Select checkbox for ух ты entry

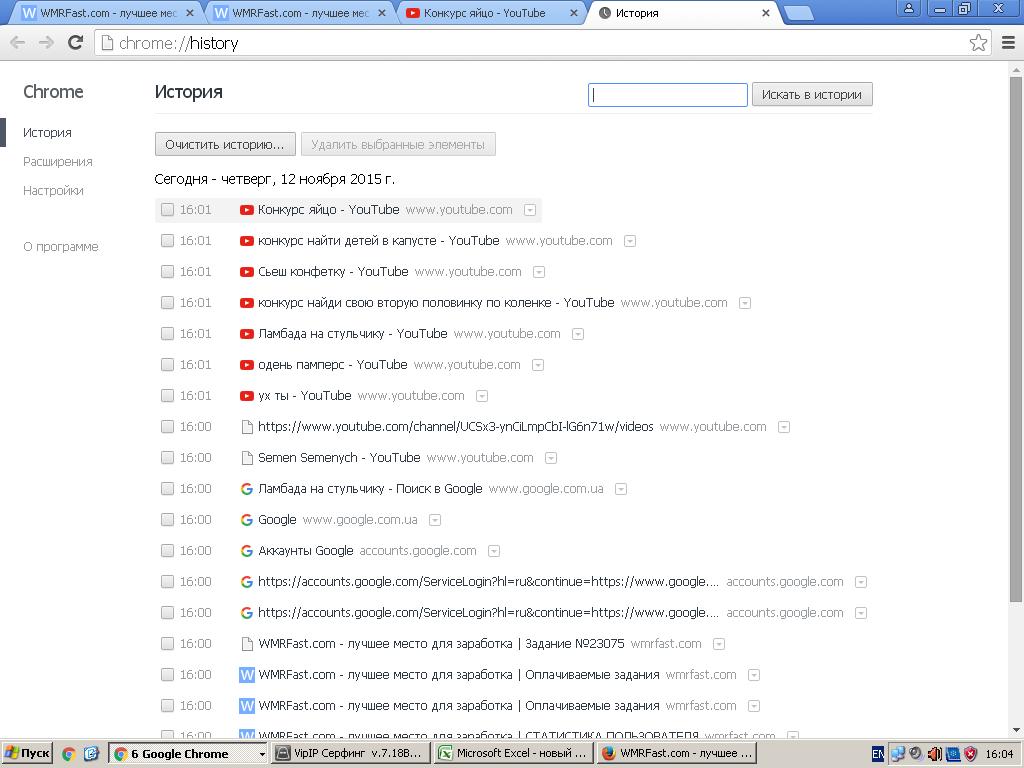167,396
